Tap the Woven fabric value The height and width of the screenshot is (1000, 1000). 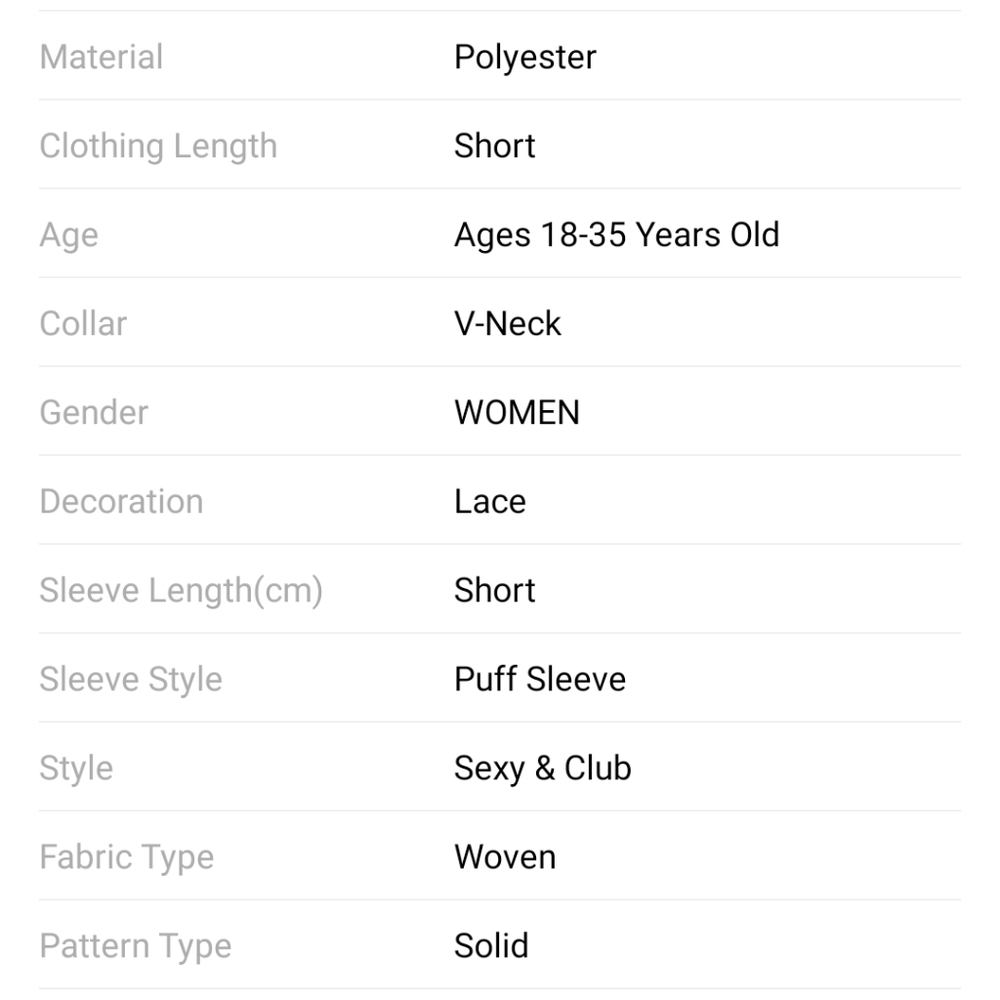coord(504,857)
